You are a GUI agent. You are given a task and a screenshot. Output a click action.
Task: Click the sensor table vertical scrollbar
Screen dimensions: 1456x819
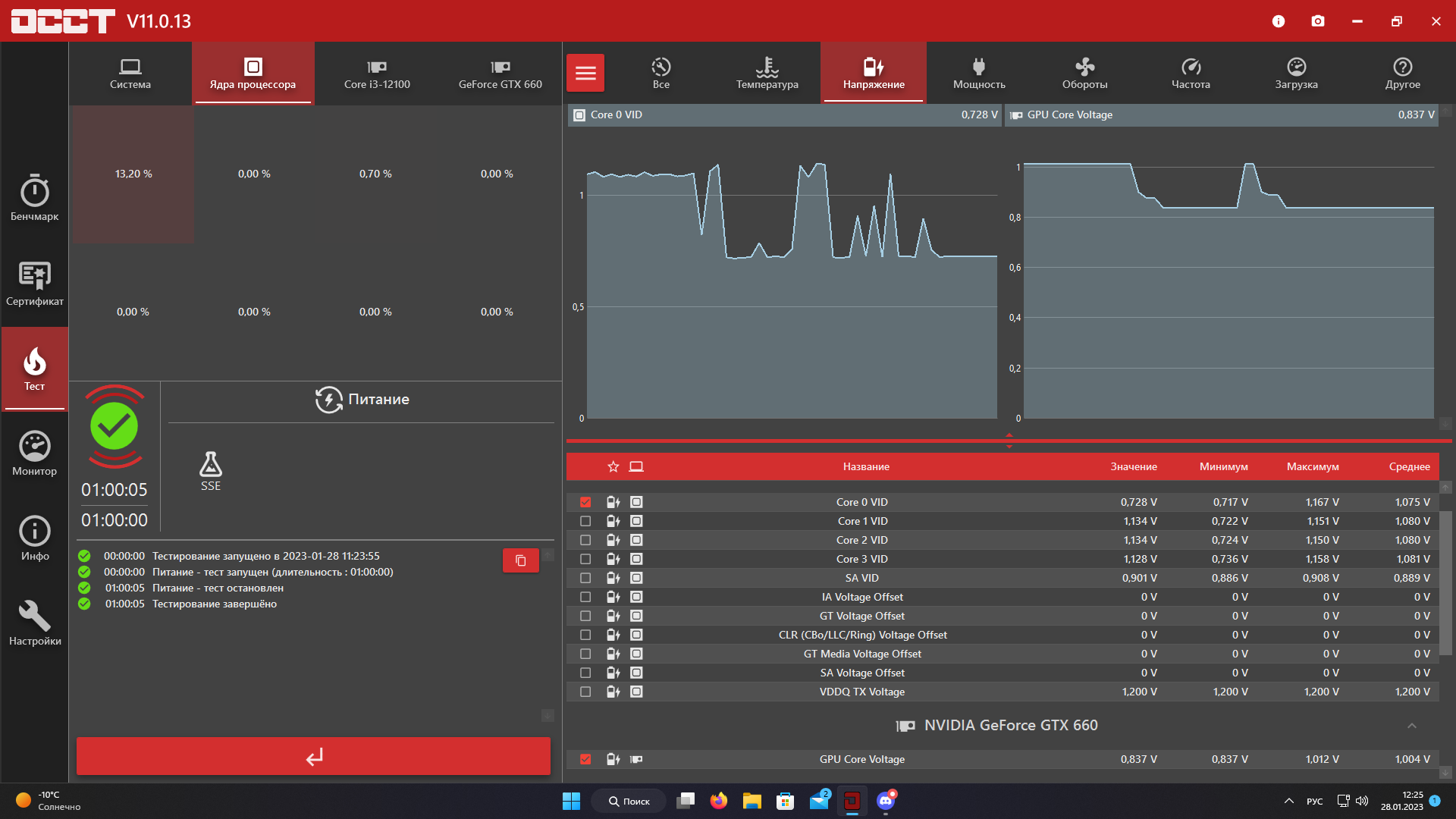(x=1446, y=584)
